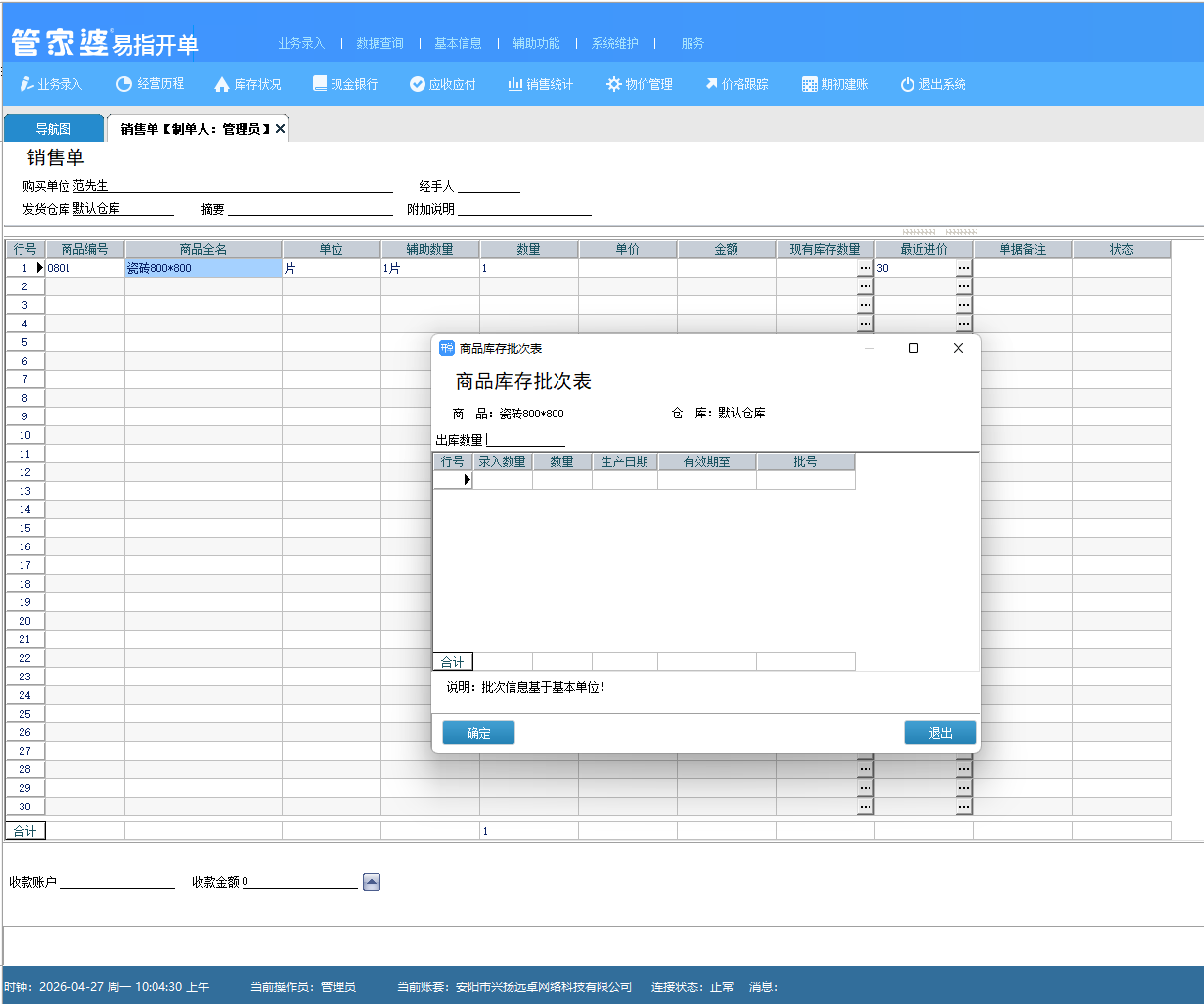This screenshot has height=1004, width=1204.
Task: Open the 库存状况 toolbar item
Action: click(x=247, y=84)
